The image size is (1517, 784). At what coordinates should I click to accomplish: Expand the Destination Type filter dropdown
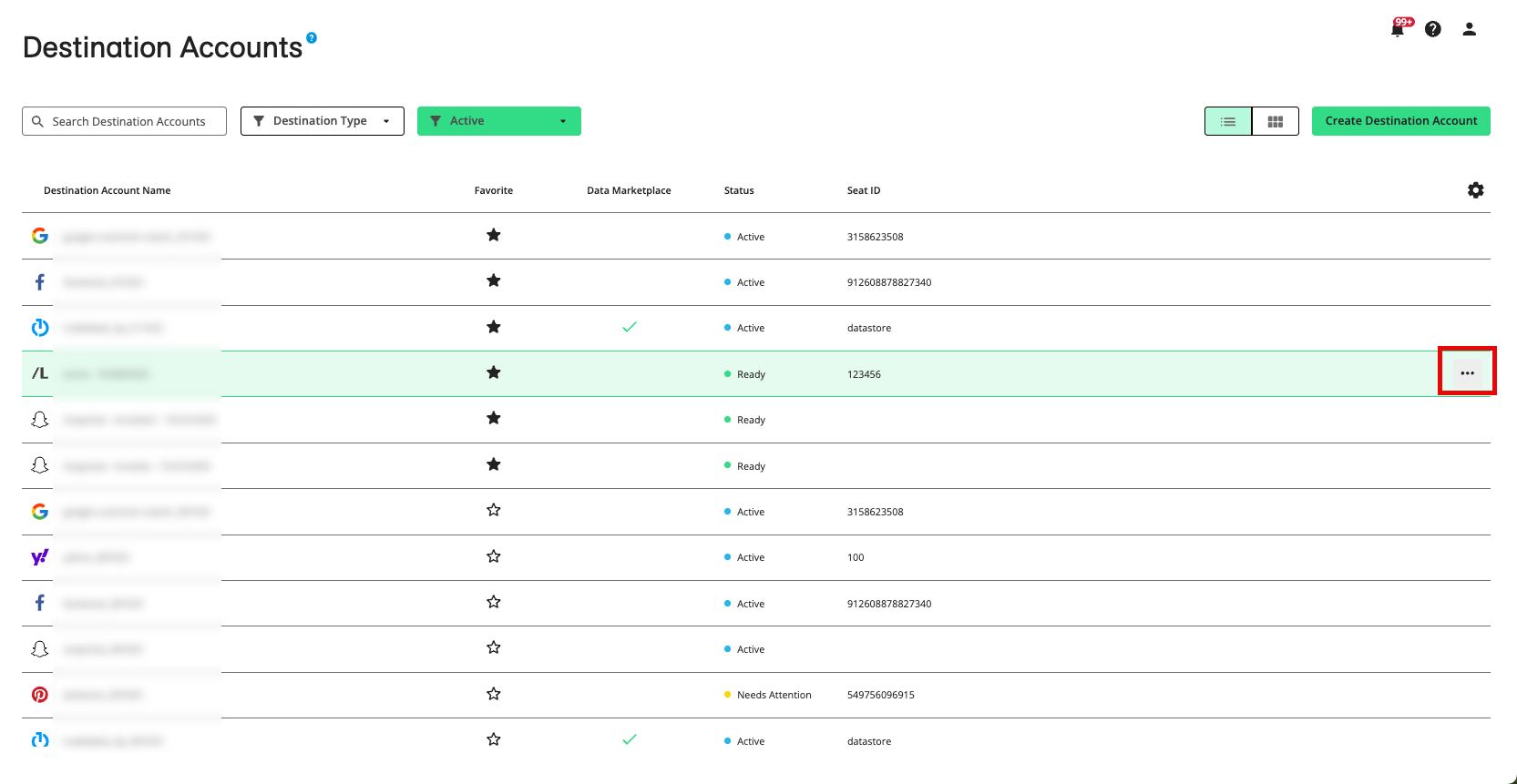323,121
